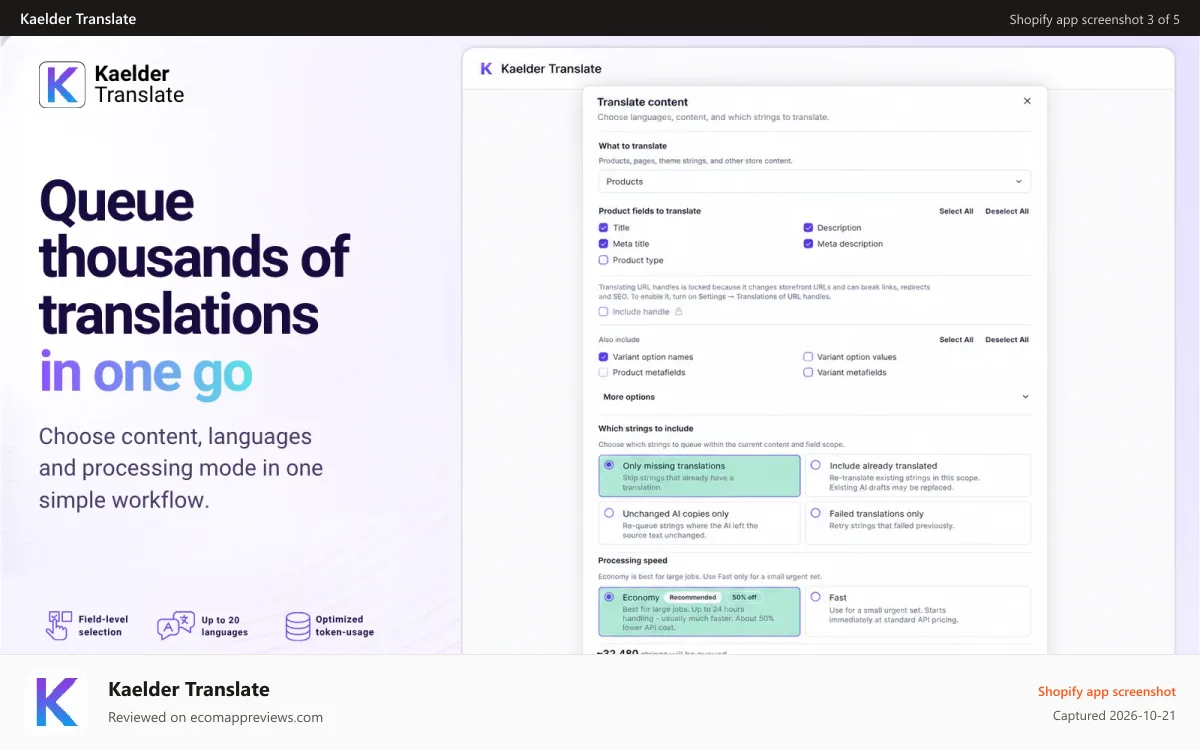Click the 'in one go' gradient headline text
Screen dimensions: 1200x750
[x=146, y=372]
